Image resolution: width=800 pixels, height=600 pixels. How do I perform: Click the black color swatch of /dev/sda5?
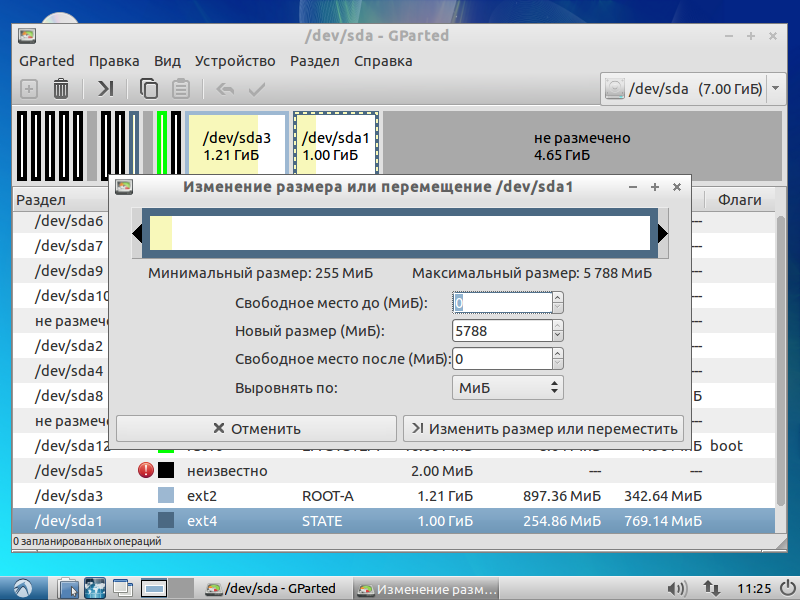point(166,470)
